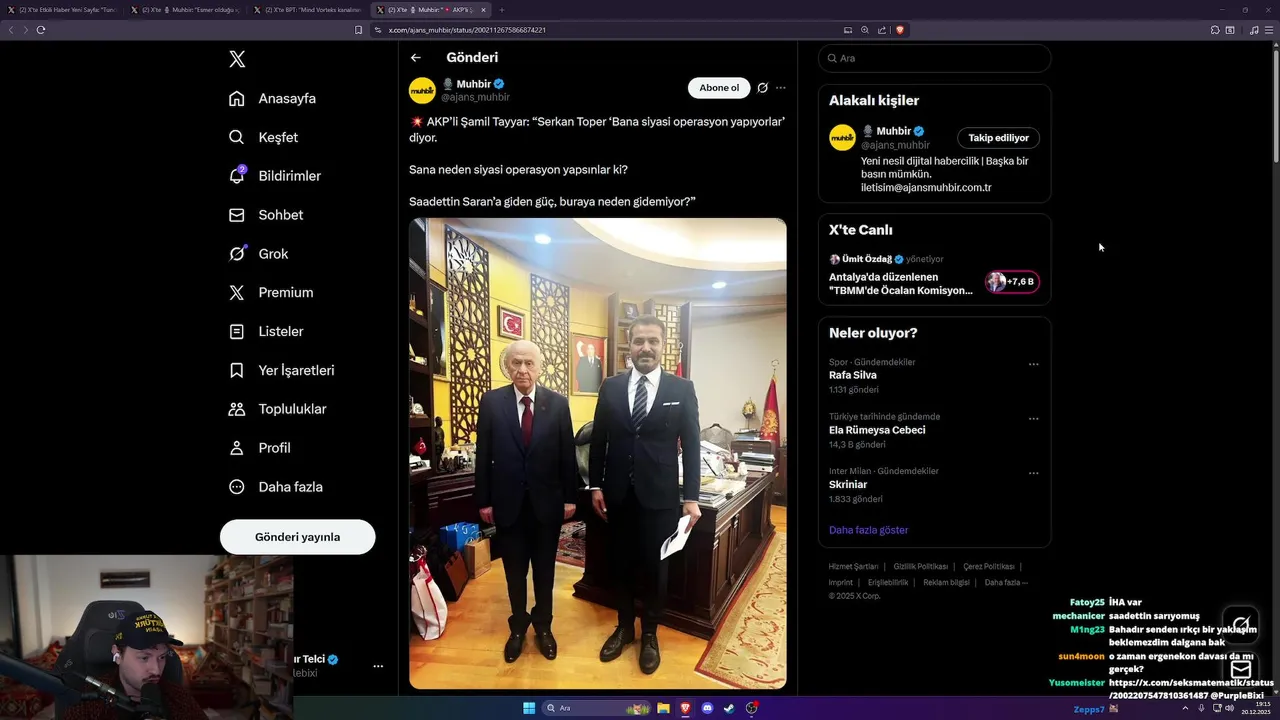
Task: Click Takip ediyor button for Muhbir
Action: coord(998,138)
